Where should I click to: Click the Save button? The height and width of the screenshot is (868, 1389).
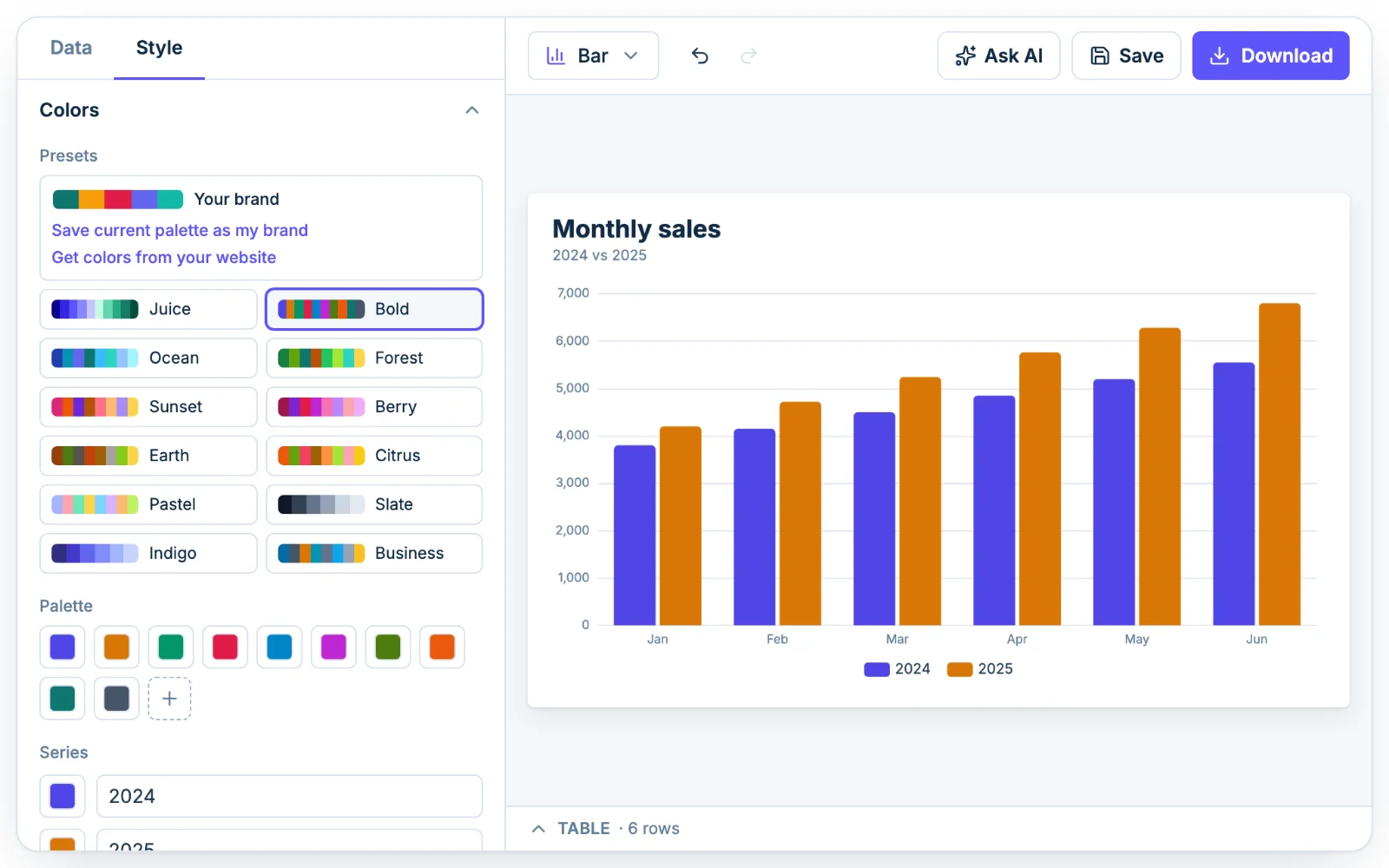[1126, 56]
